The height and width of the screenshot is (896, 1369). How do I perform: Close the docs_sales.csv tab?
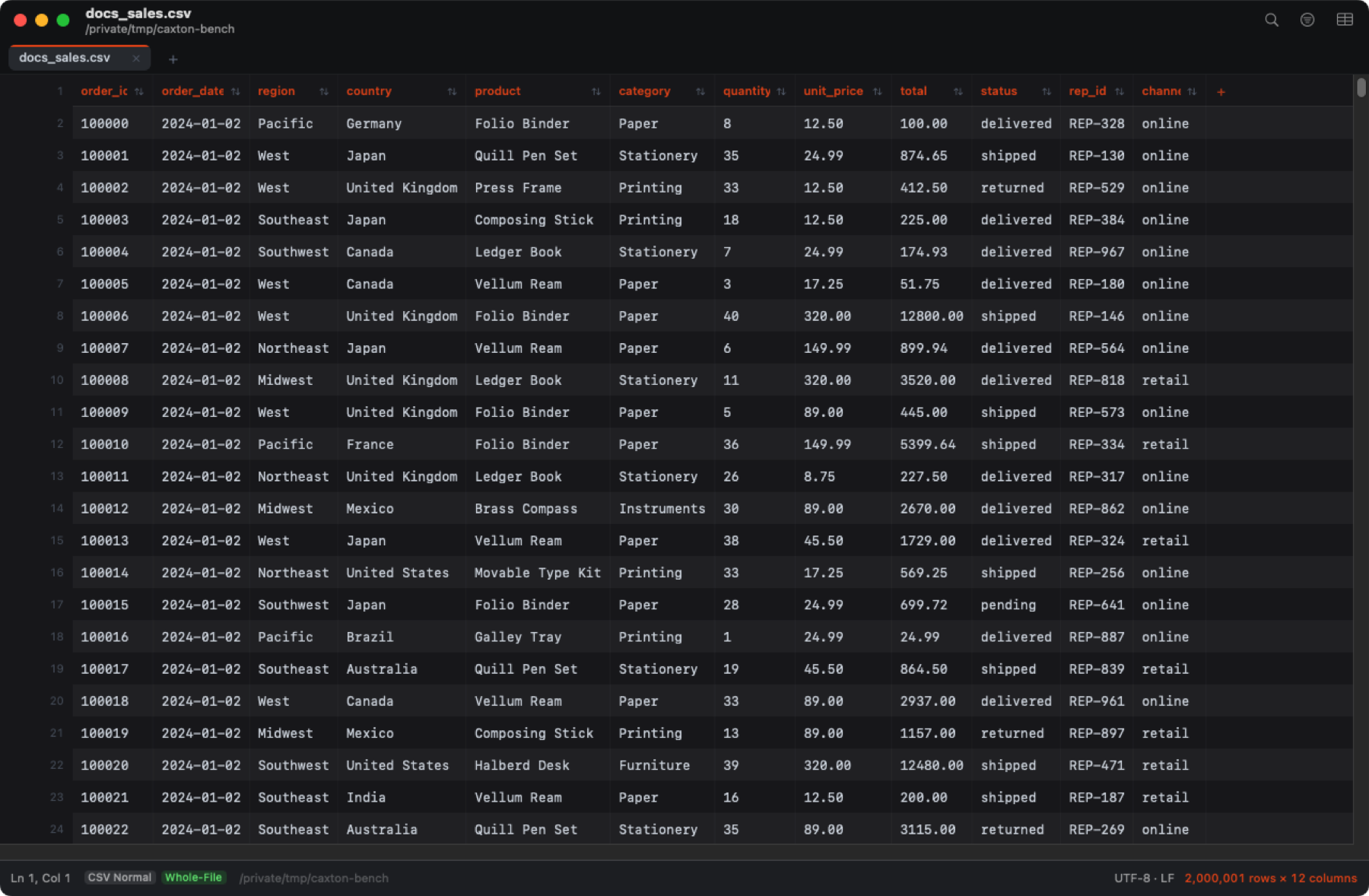136,58
